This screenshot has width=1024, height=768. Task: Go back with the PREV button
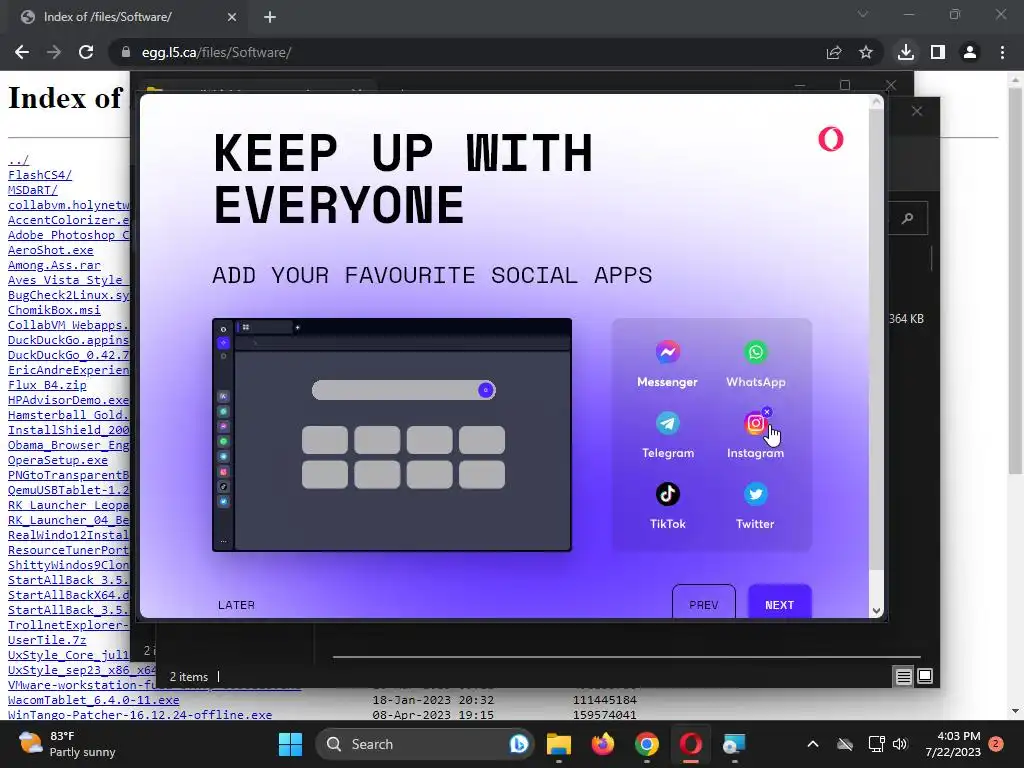(x=704, y=602)
